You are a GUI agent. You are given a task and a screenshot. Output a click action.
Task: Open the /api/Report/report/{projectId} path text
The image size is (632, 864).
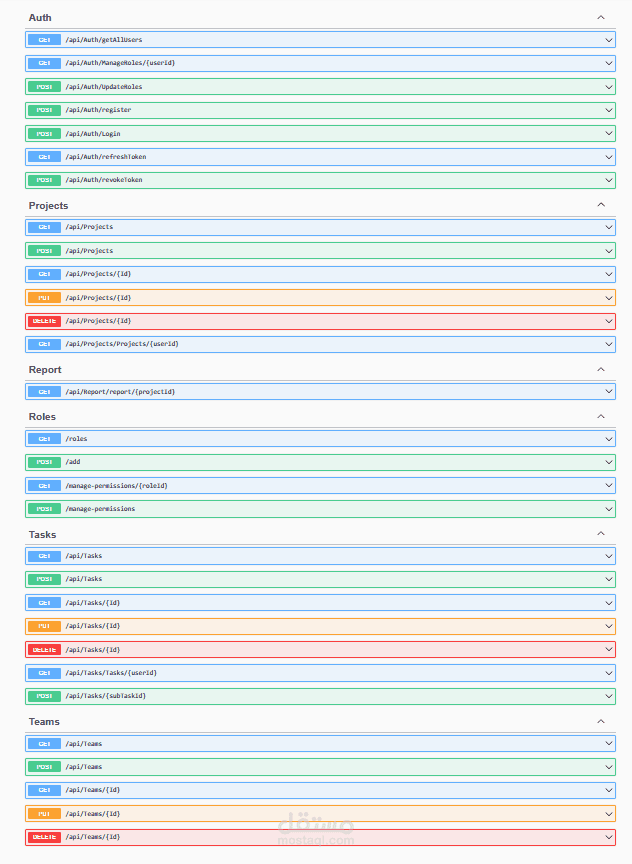click(120, 392)
